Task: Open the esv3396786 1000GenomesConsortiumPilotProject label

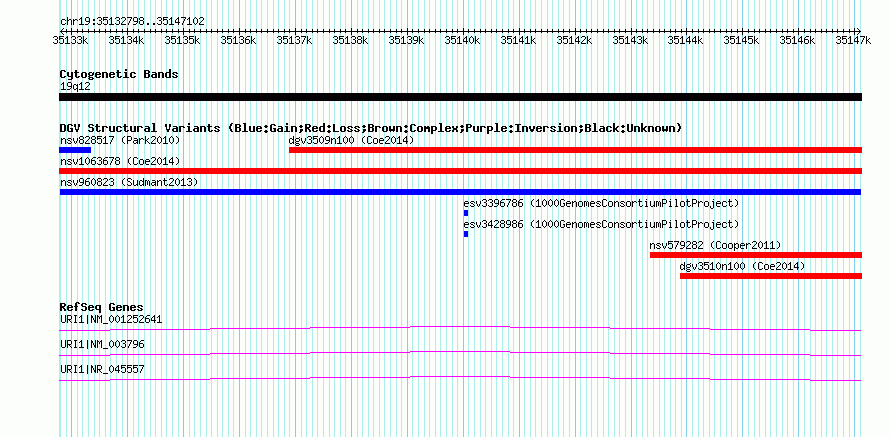Action: click(602, 203)
